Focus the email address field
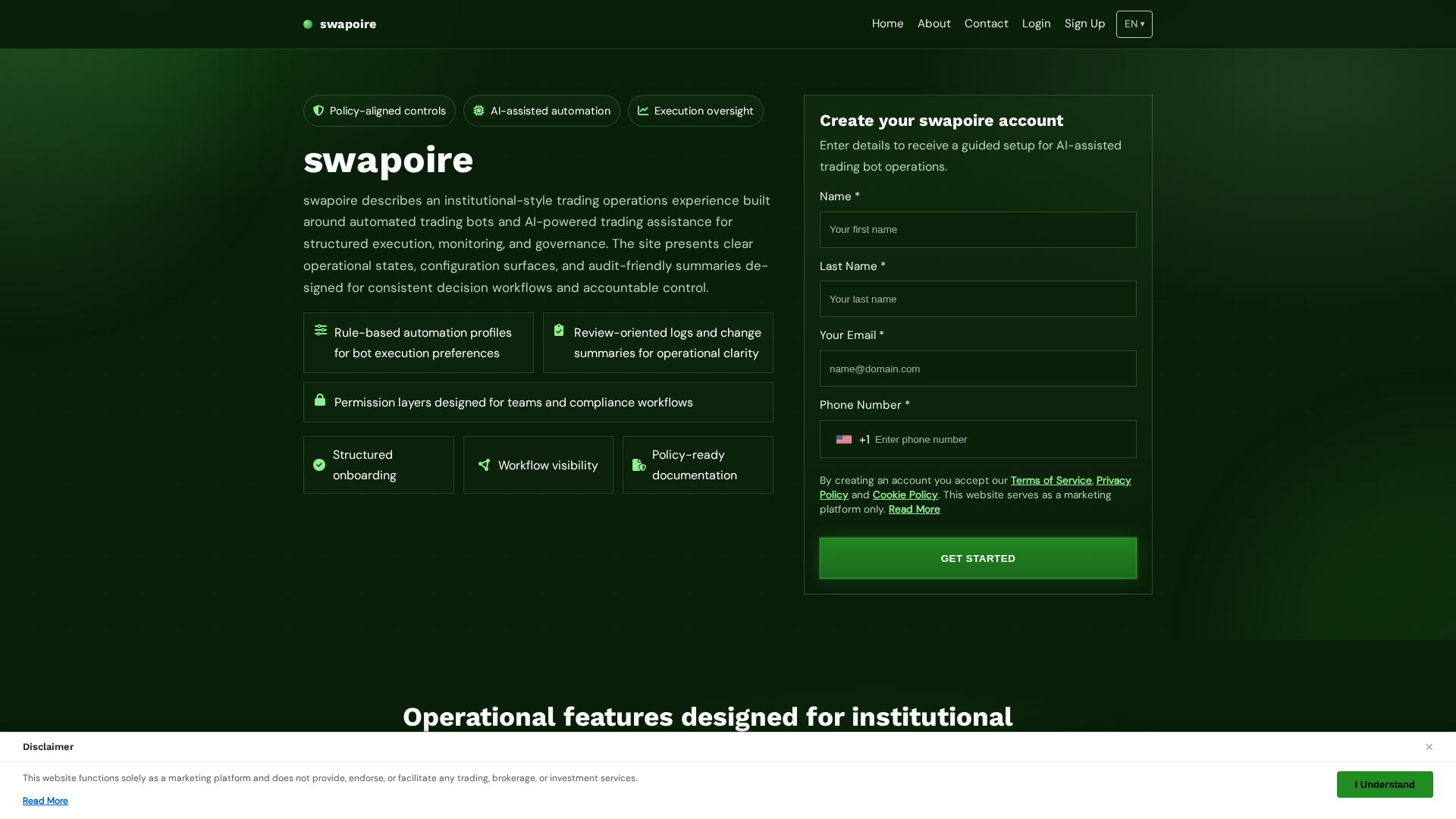 978,369
